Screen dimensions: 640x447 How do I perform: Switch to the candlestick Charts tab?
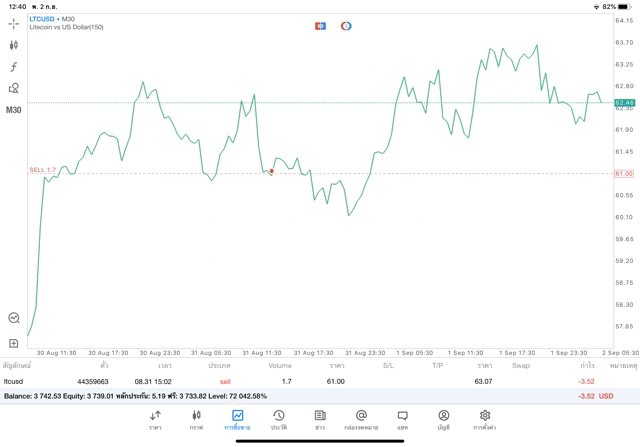(x=196, y=418)
